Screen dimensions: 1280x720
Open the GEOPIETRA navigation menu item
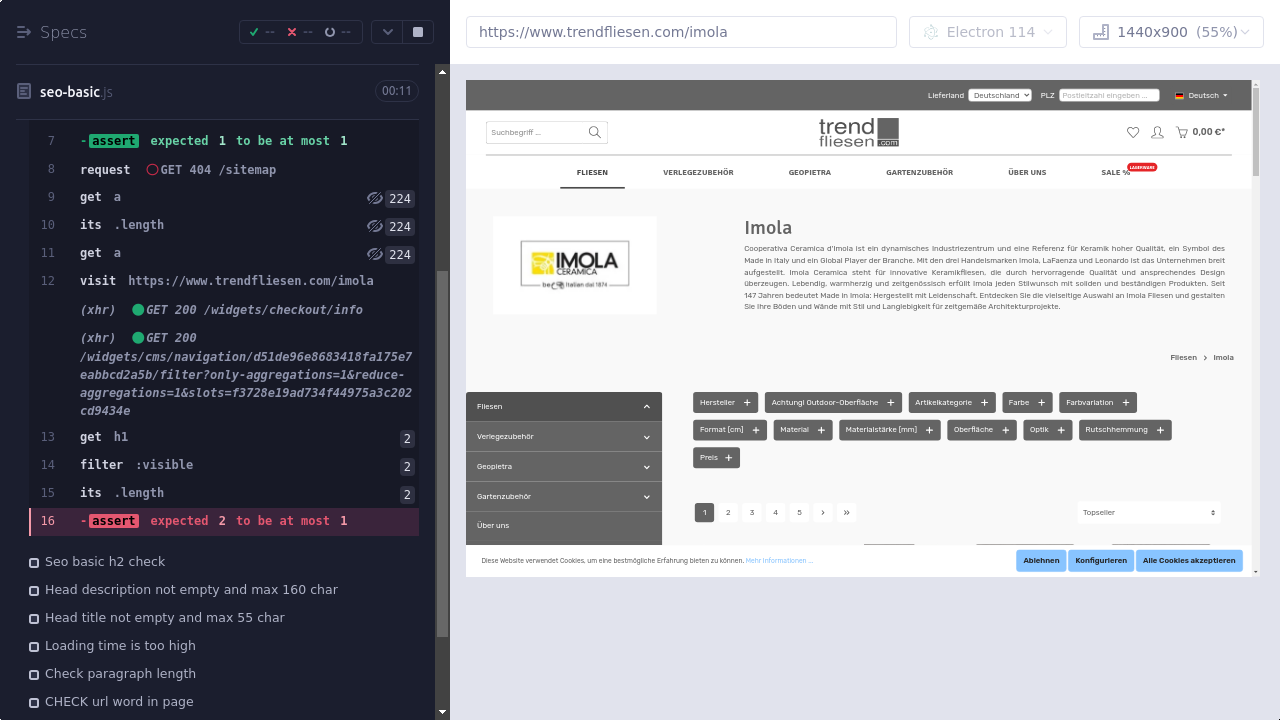(x=809, y=173)
